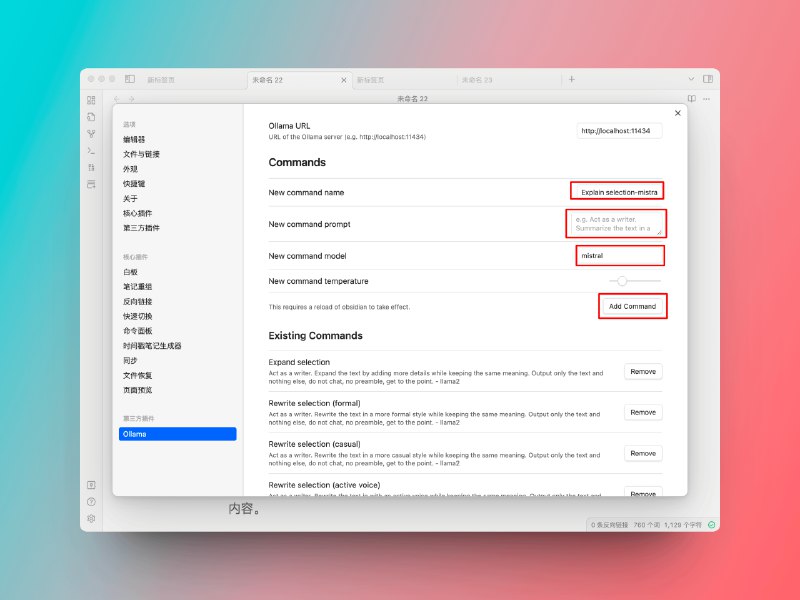
Task: Switch to reading view book icon
Action: tap(691, 98)
